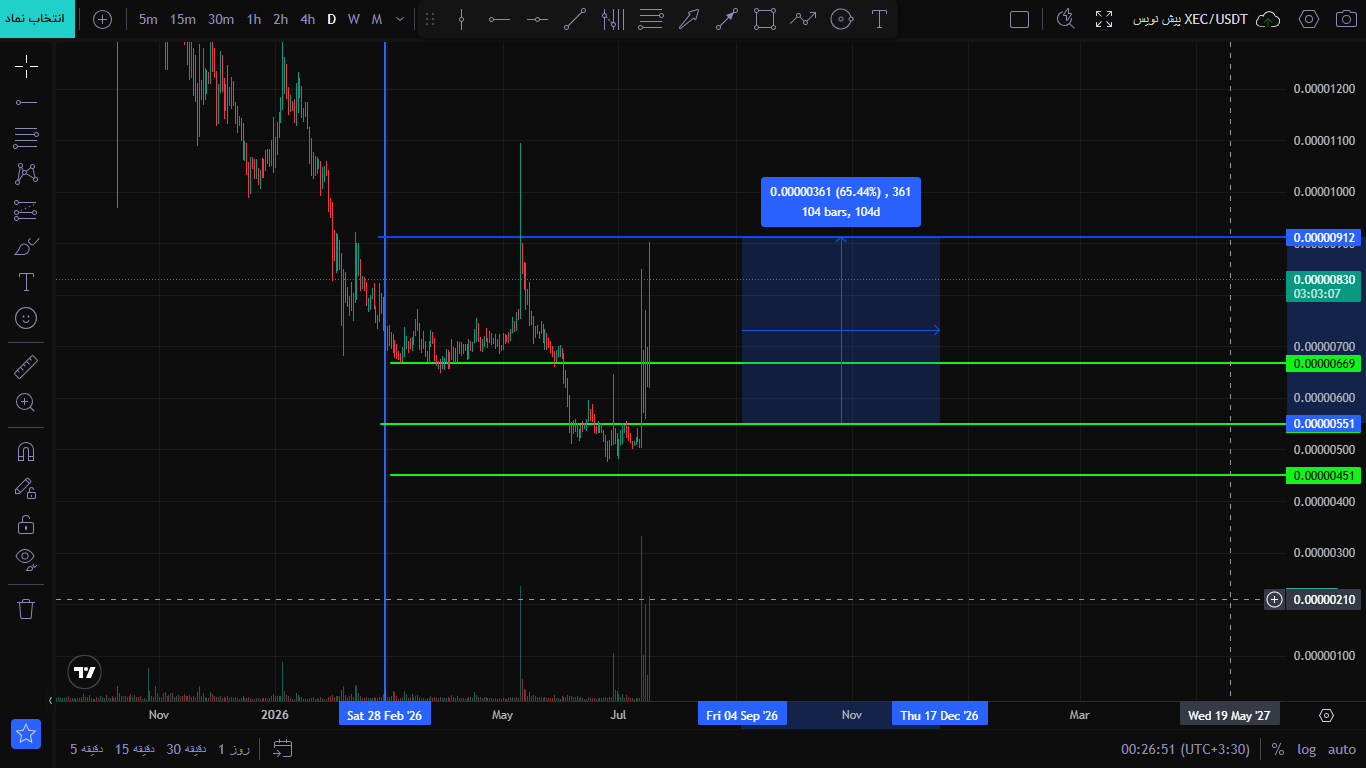The image size is (1366, 768).
Task: Switch to 4h timeframe
Action: point(308,19)
